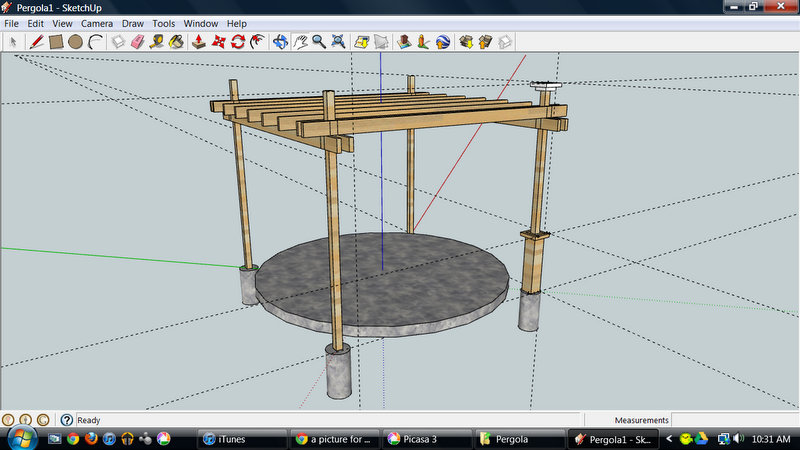Select the Rotate tool
Screen dimensions: 800x450
coord(238,42)
